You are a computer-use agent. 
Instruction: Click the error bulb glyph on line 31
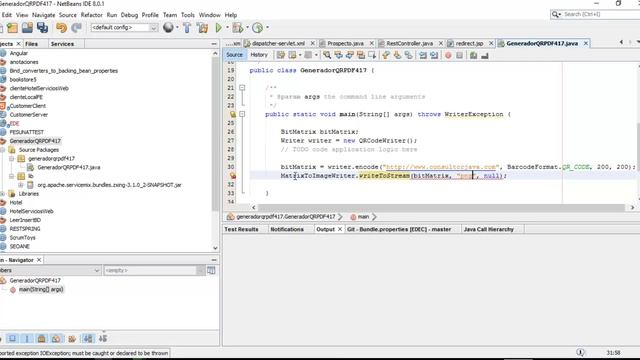[x=233, y=176]
